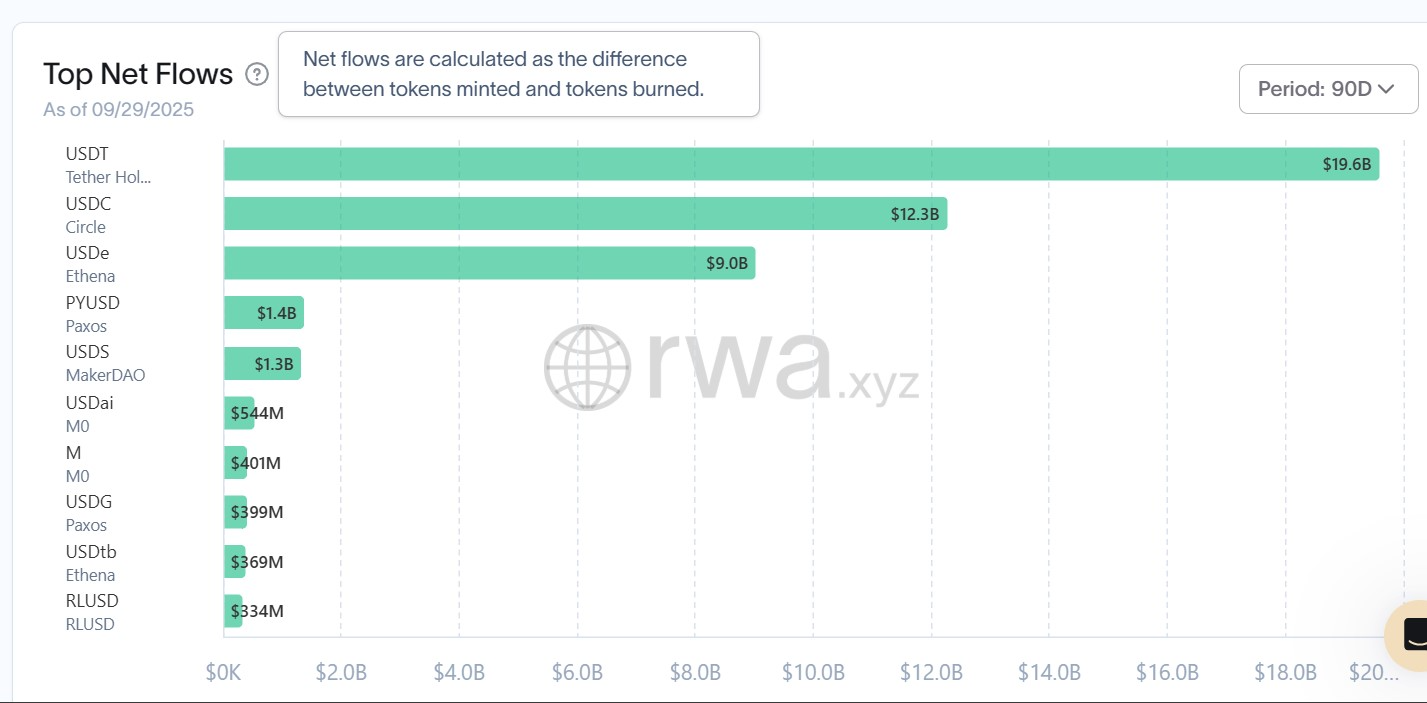The image size is (1427, 703).
Task: Click the Top Net Flows heading
Action: point(138,73)
